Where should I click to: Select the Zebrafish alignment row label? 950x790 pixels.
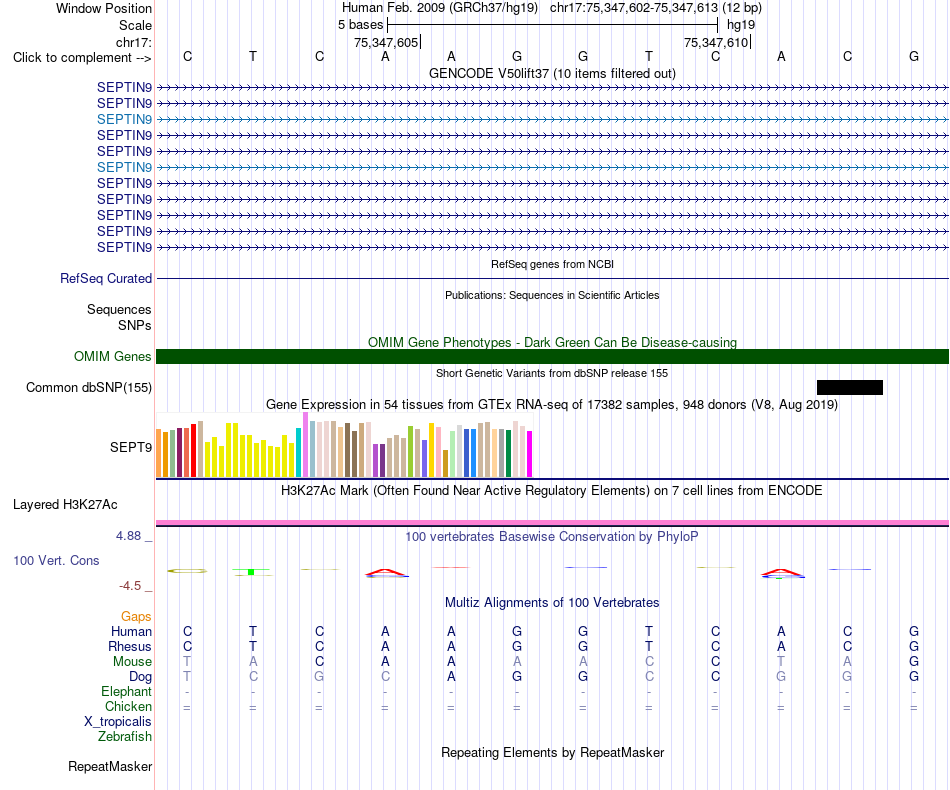(x=125, y=737)
